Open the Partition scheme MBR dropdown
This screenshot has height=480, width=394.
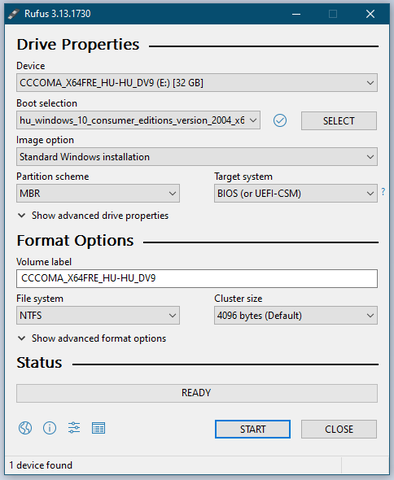click(x=98, y=193)
